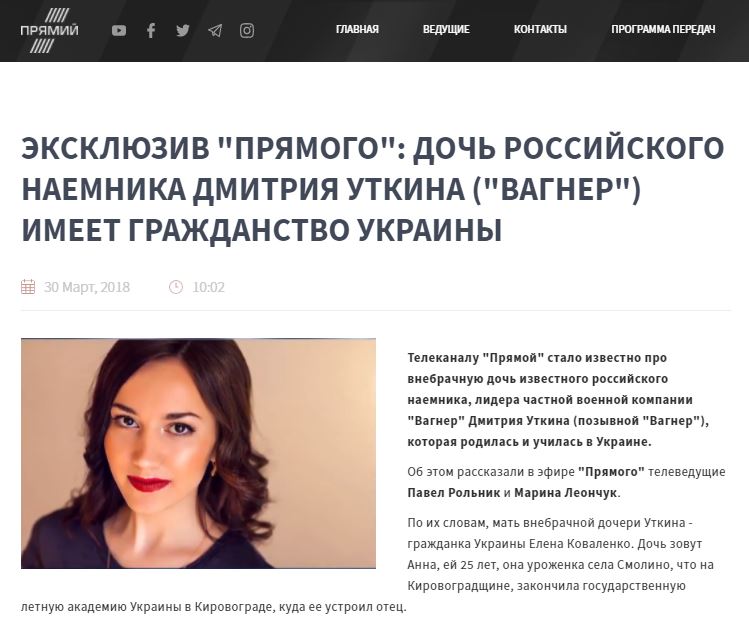Click the clock icon beside 10:02
The image size is (749, 624).
[176, 287]
